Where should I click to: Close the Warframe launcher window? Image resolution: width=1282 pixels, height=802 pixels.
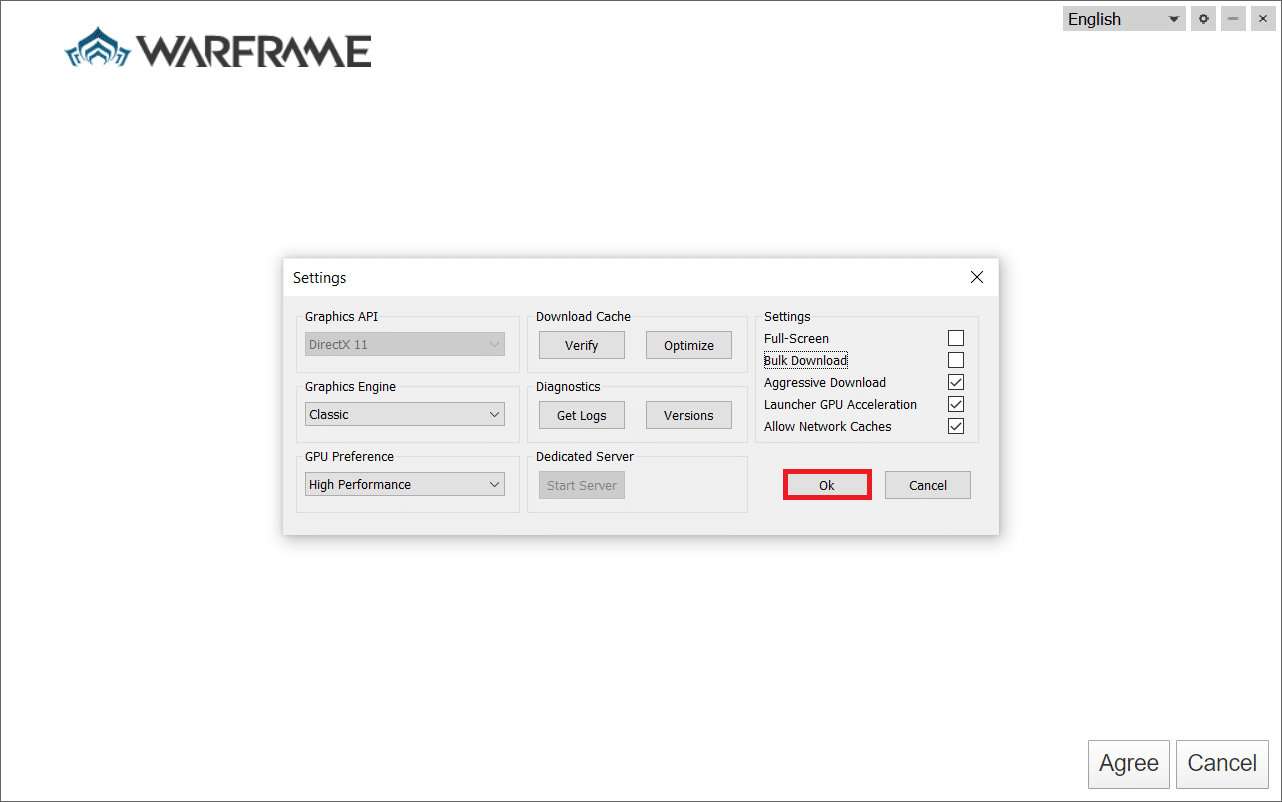click(x=1262, y=19)
